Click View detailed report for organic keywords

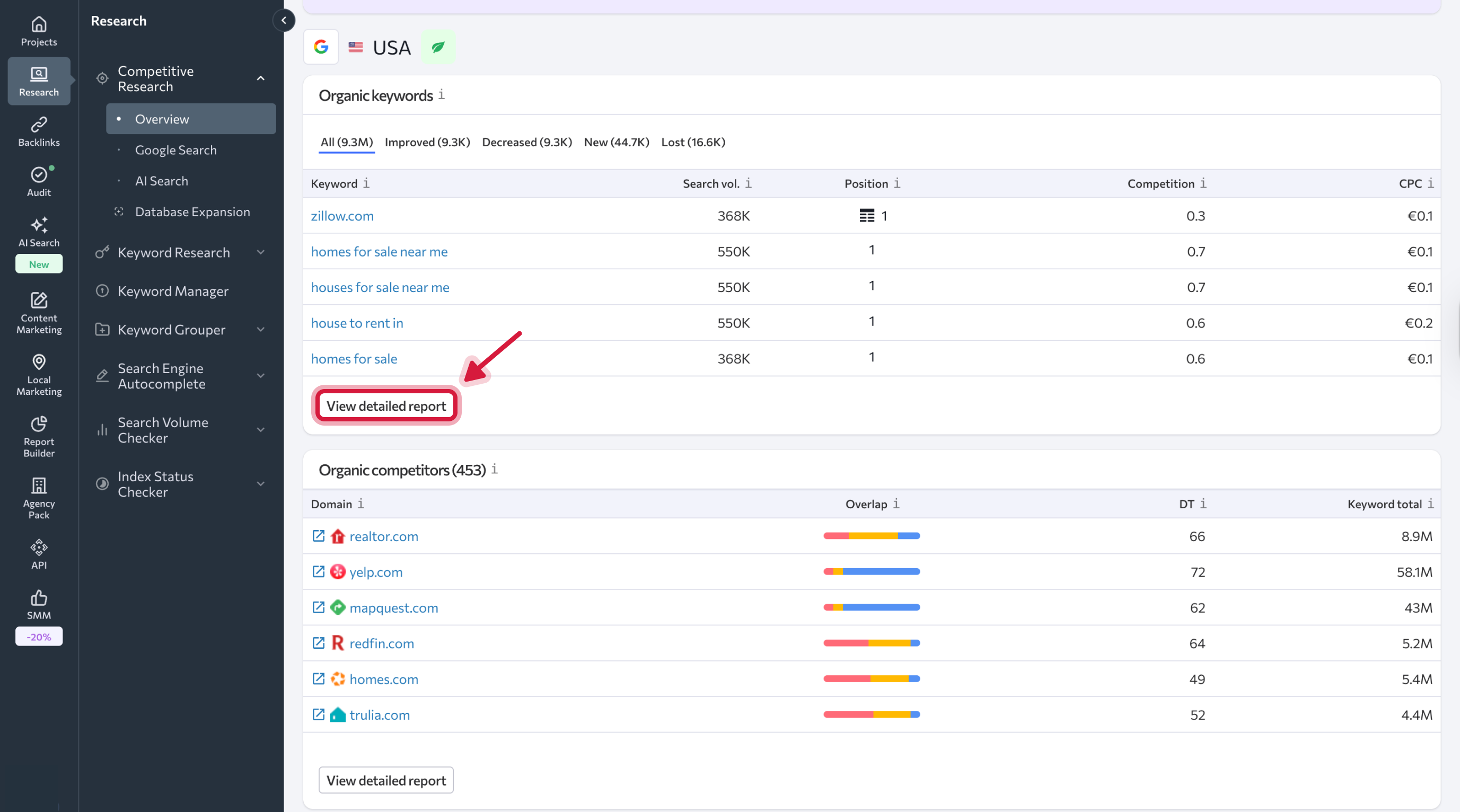point(386,405)
